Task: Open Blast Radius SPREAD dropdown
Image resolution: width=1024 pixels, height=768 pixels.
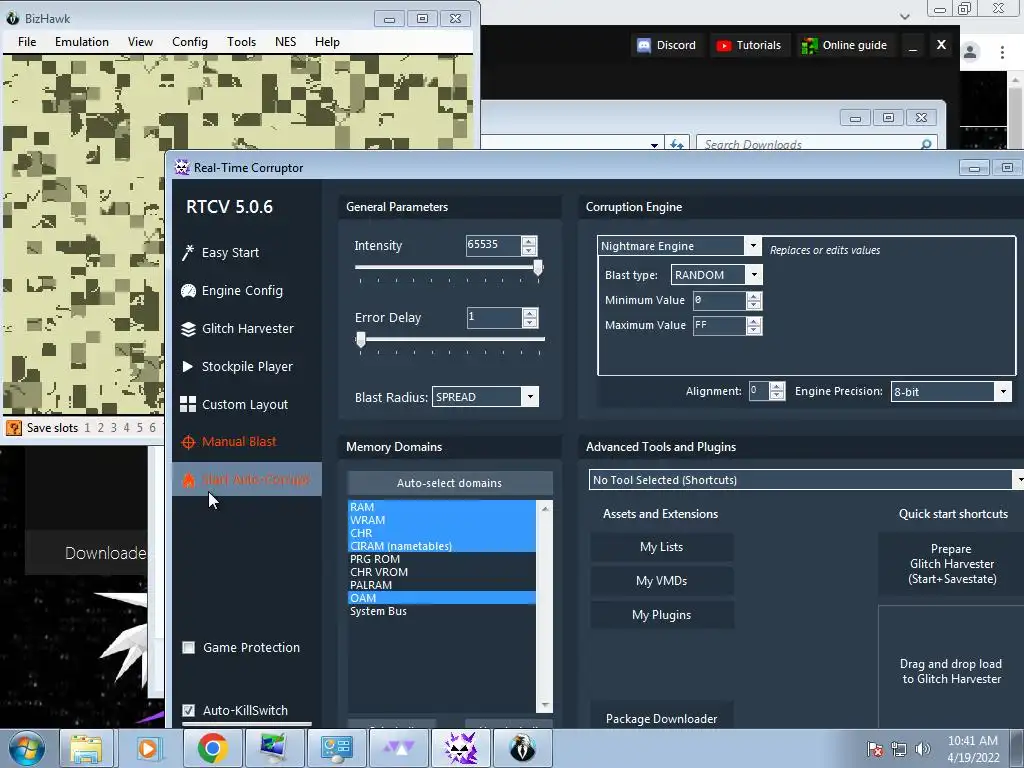Action: [x=530, y=396]
